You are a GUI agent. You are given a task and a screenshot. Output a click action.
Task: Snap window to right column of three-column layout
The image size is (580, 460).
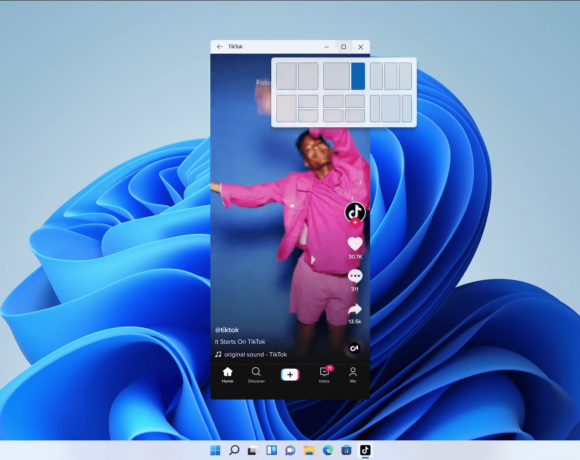click(405, 76)
